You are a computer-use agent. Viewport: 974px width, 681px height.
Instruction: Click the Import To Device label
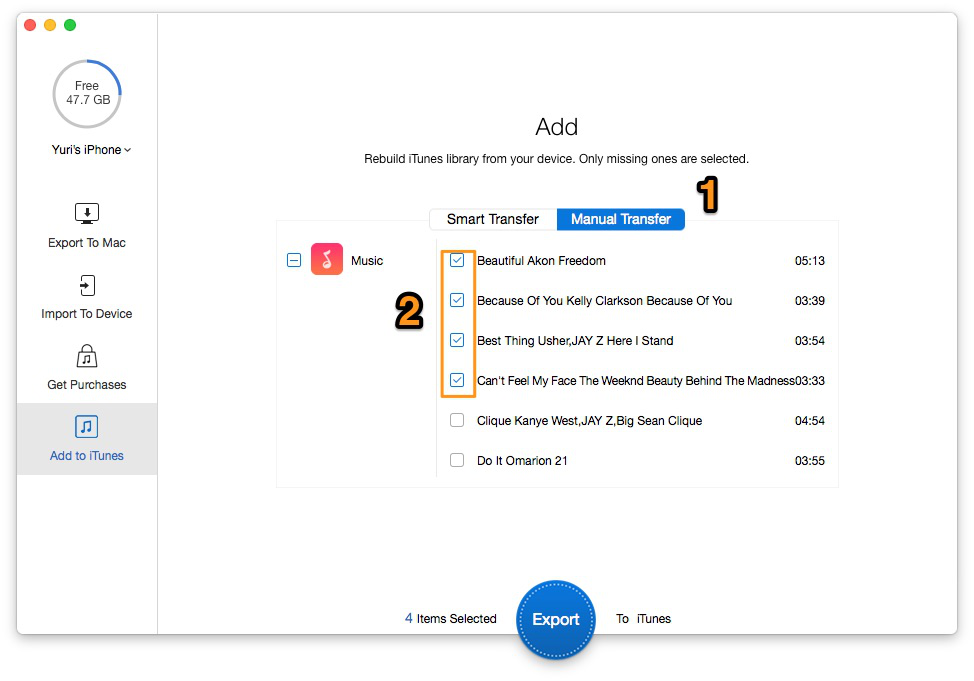point(87,314)
